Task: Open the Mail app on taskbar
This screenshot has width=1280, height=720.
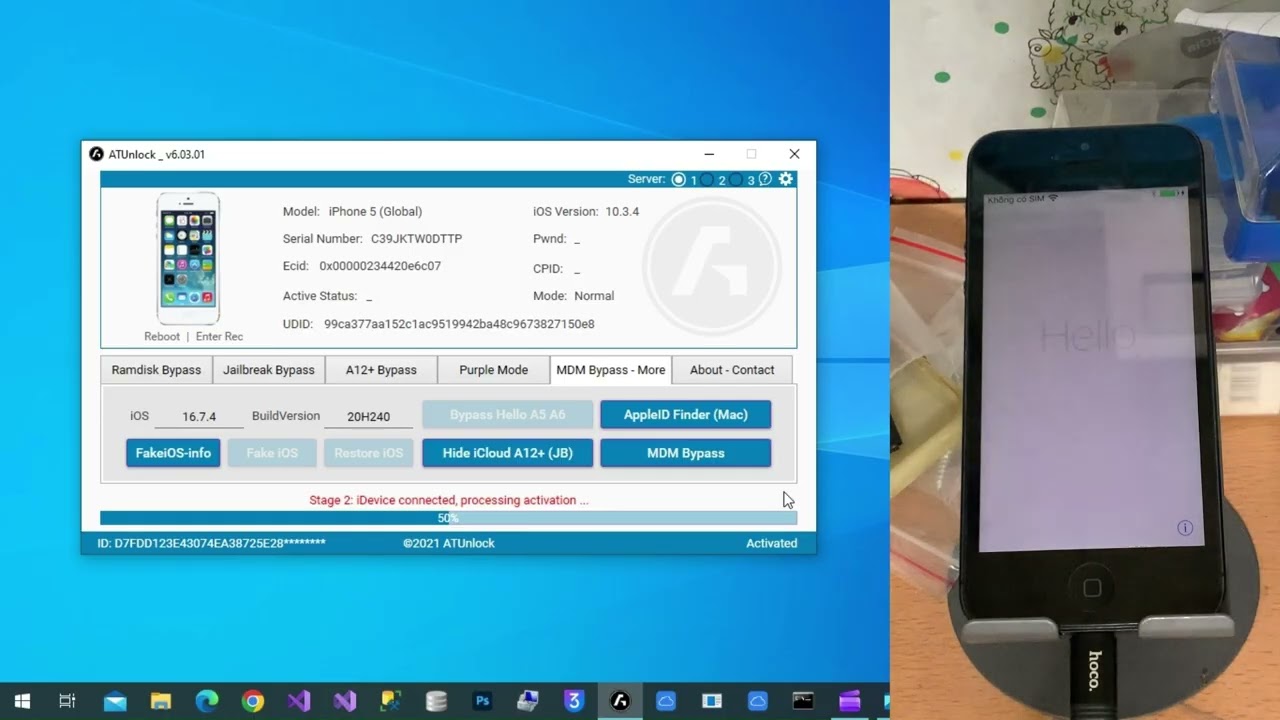Action: pyautogui.click(x=115, y=701)
